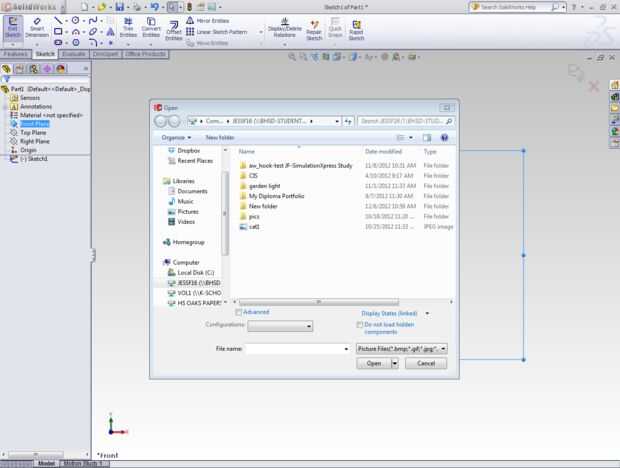This screenshot has width=620, height=468.
Task: Click the Back navigation arrow in the Open dialog
Action: coord(161,121)
